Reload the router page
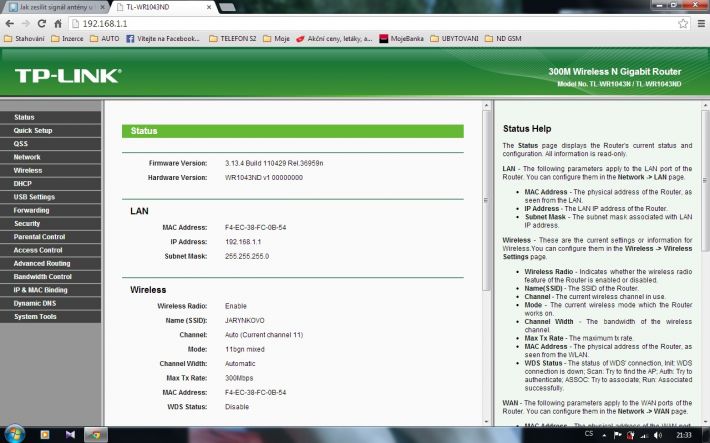Image resolution: width=710 pixels, height=443 pixels. coord(42,24)
